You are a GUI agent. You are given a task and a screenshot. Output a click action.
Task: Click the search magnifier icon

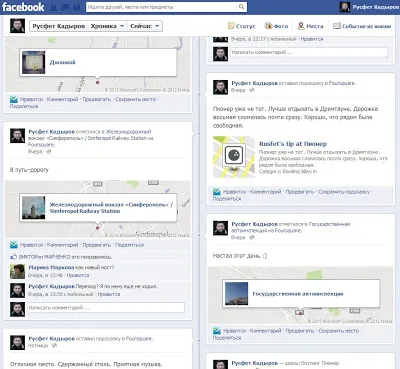pos(241,7)
